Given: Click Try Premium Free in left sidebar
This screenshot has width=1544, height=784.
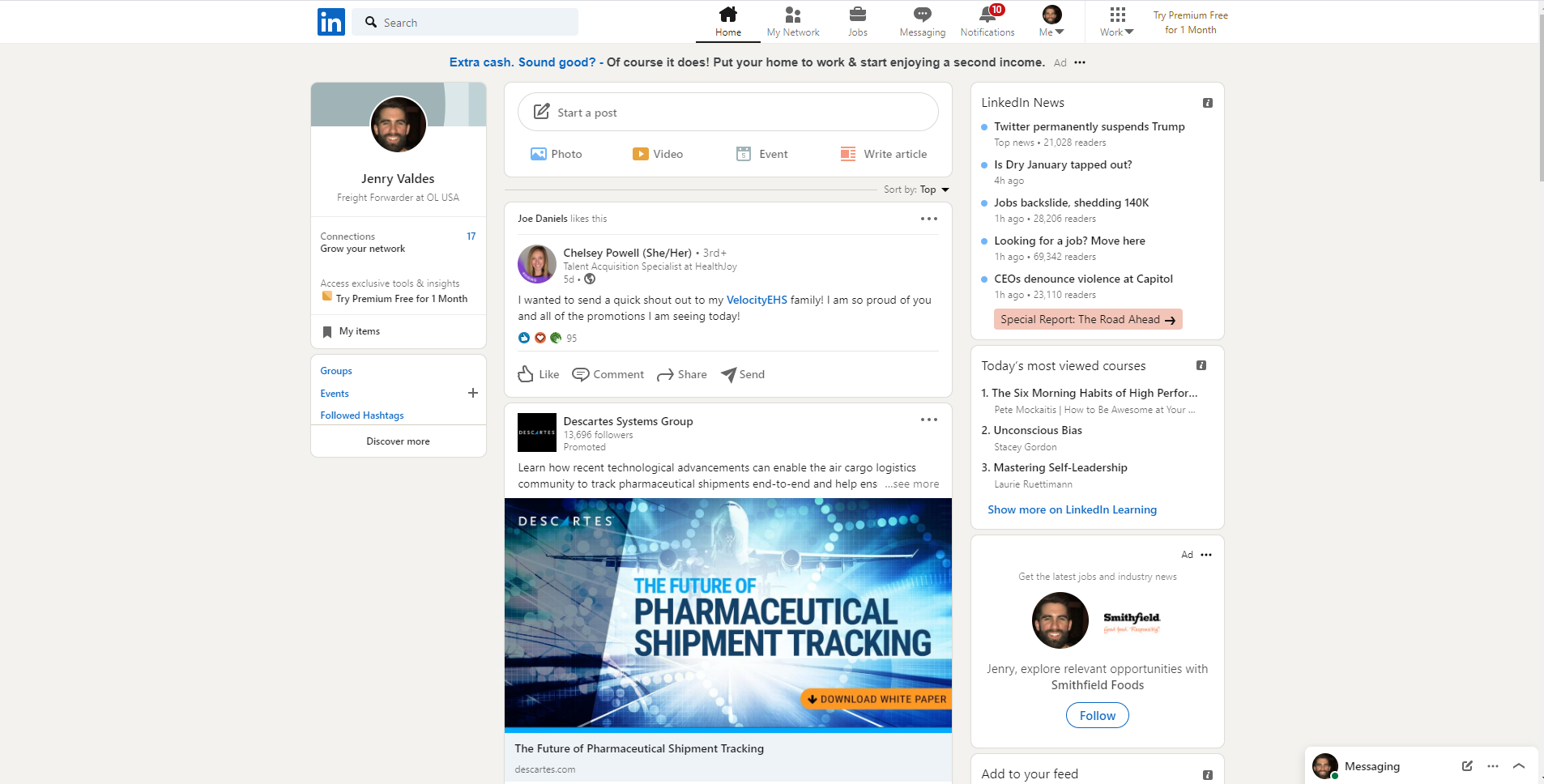Looking at the screenshot, I should [402, 299].
